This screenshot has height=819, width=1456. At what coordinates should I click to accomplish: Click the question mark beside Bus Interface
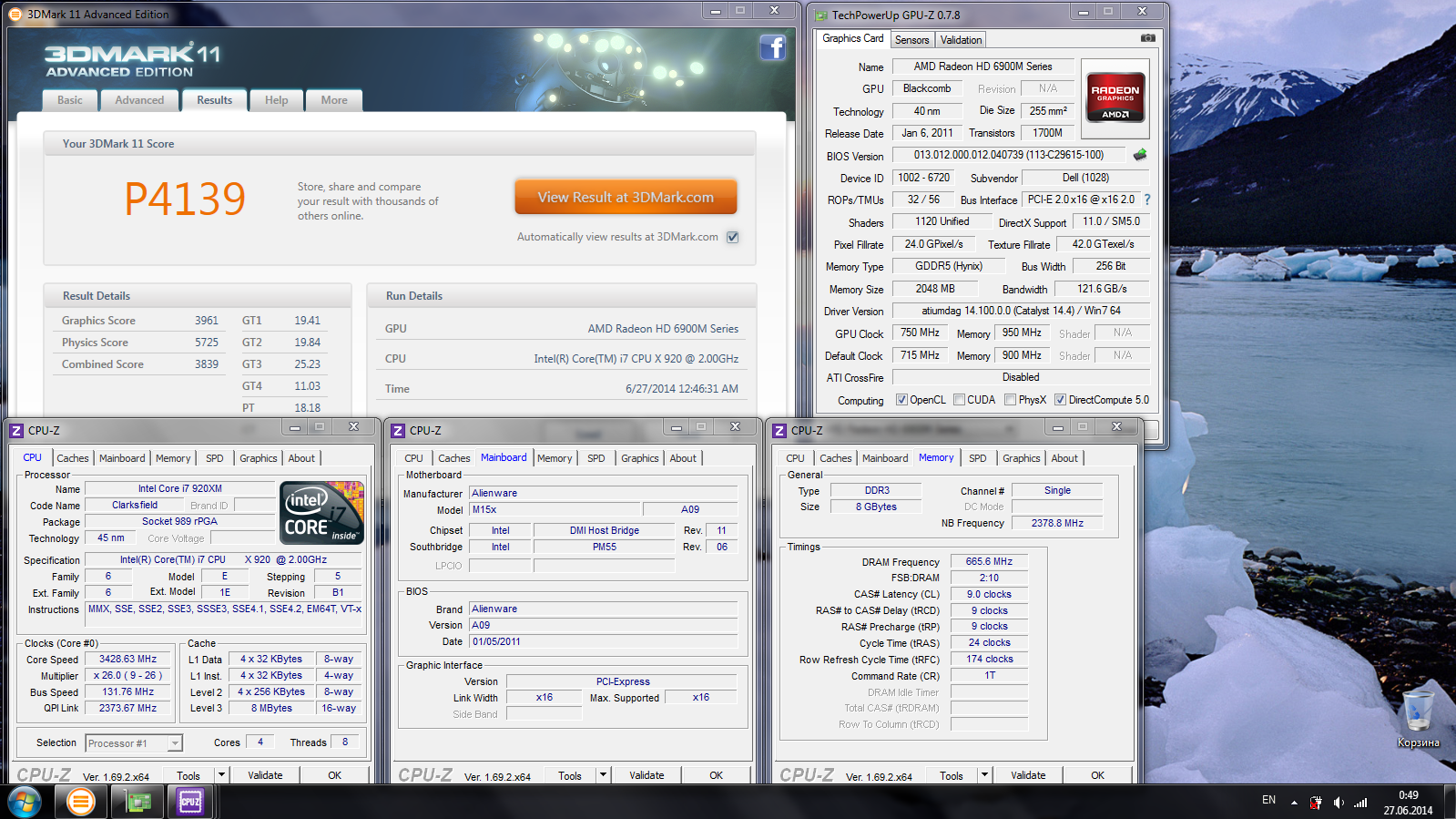pyautogui.click(x=1146, y=200)
